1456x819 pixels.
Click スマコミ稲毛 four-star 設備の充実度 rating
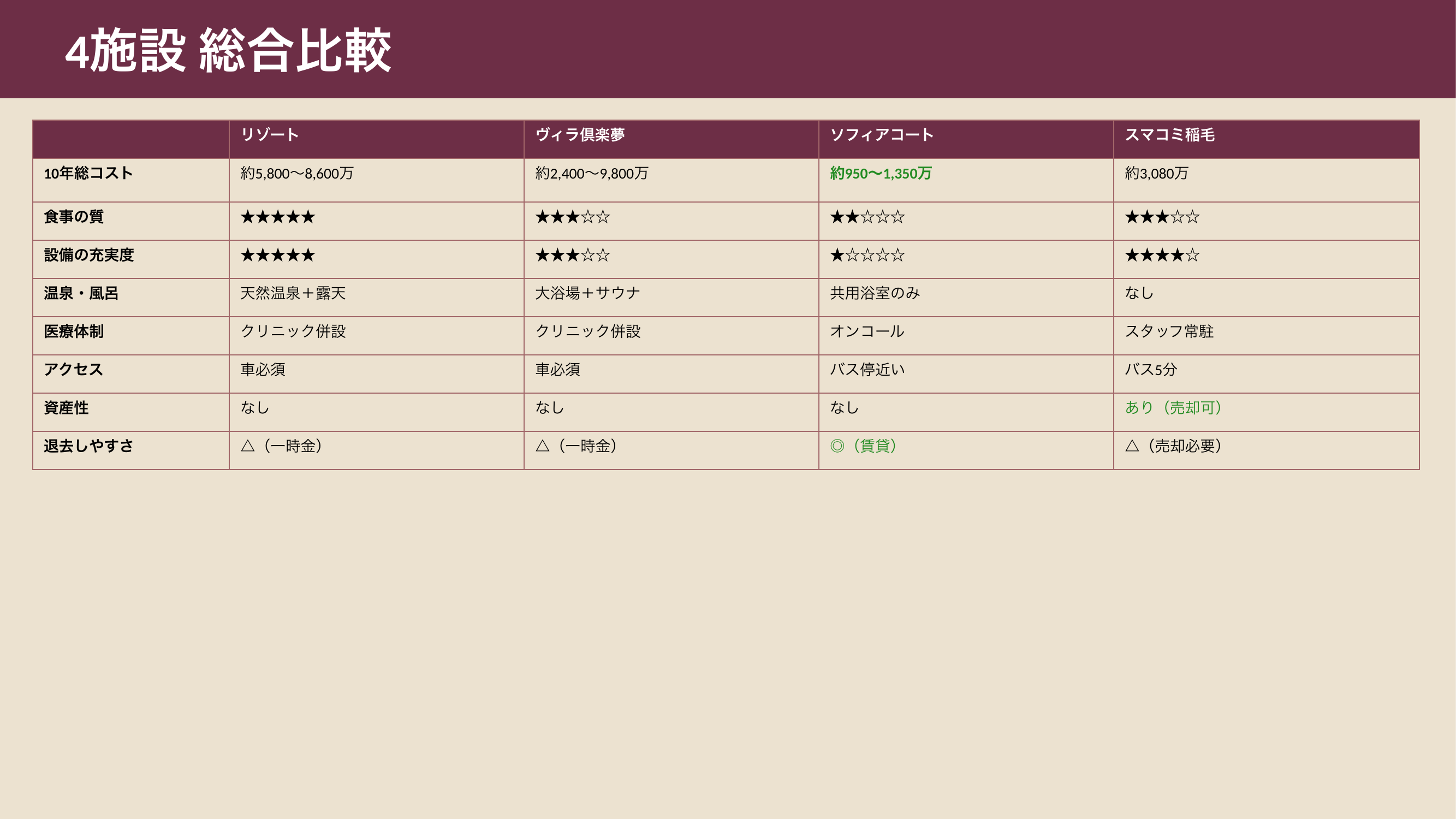coord(1162,255)
